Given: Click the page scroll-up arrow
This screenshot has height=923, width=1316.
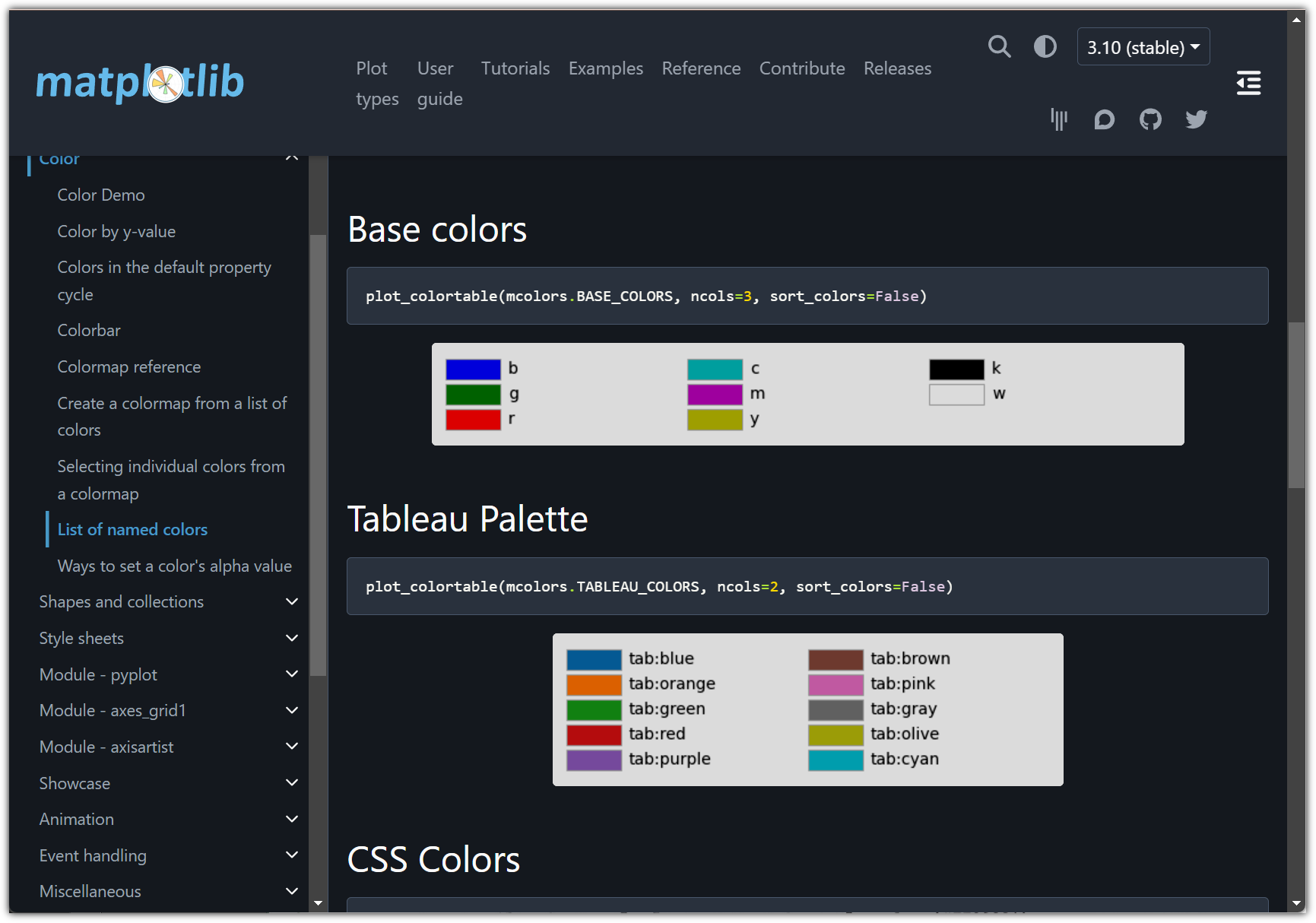Looking at the screenshot, I should 1296,20.
